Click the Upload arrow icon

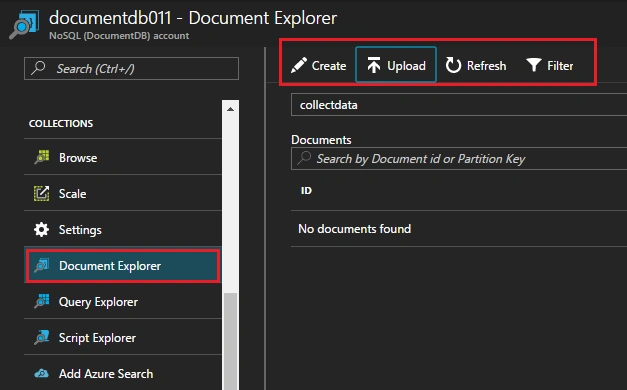374,65
